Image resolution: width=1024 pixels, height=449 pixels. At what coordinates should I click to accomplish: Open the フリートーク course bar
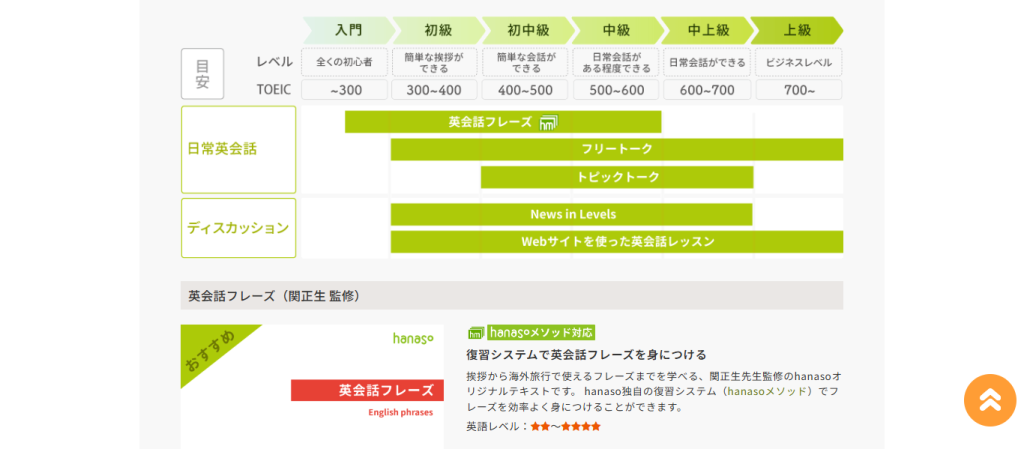[x=616, y=149]
